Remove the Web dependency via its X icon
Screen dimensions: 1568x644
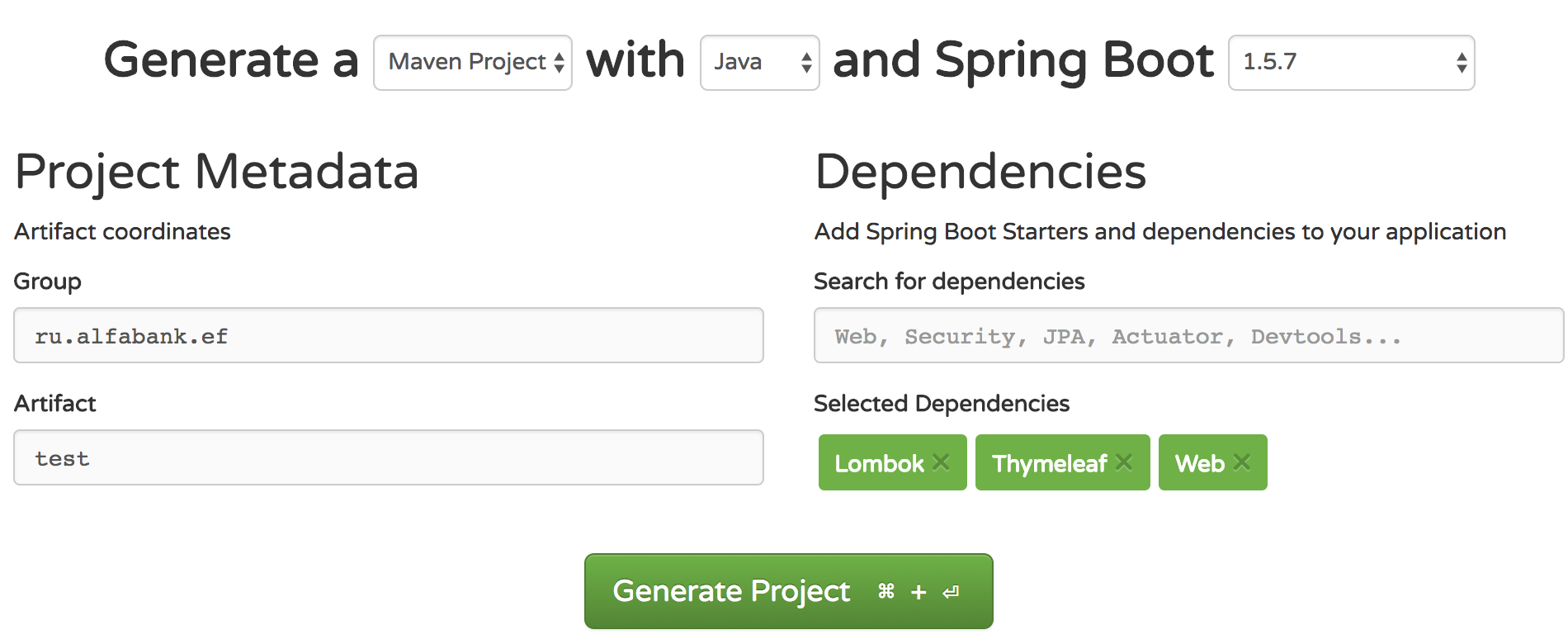pos(1241,462)
